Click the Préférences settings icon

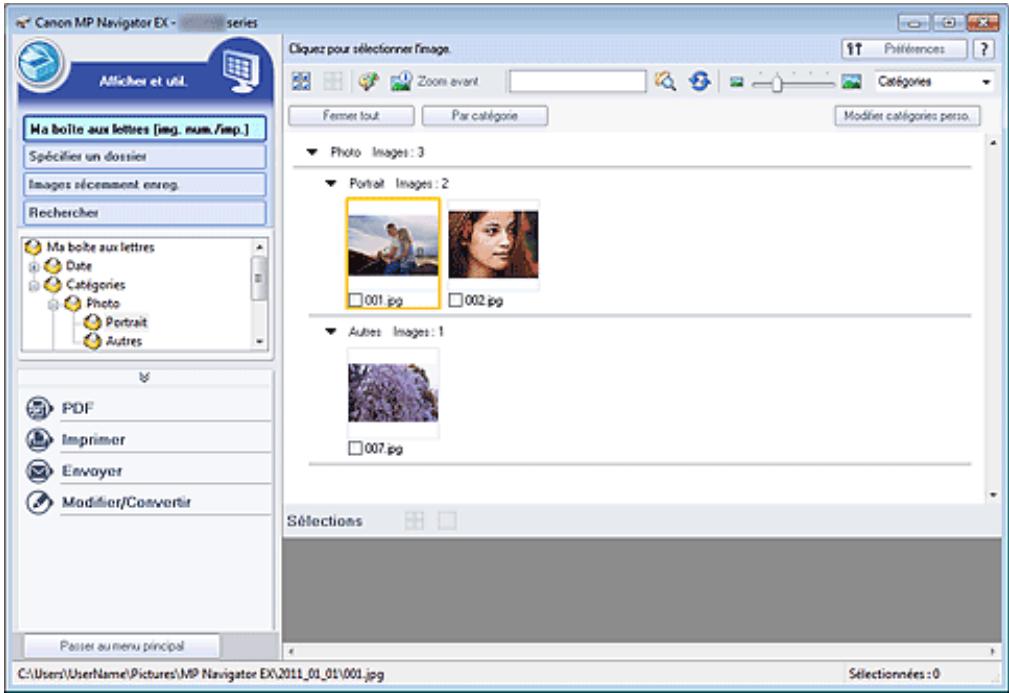(854, 49)
